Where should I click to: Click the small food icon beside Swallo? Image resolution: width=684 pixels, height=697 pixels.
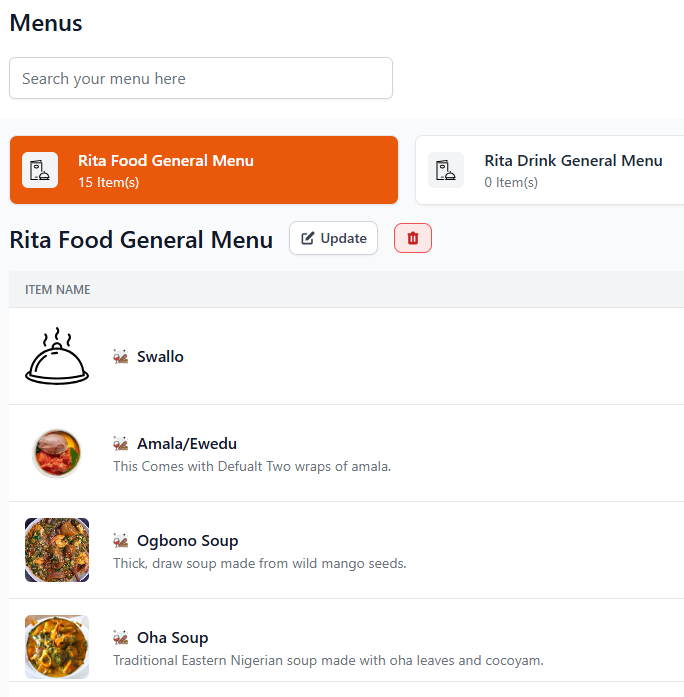[x=121, y=357]
